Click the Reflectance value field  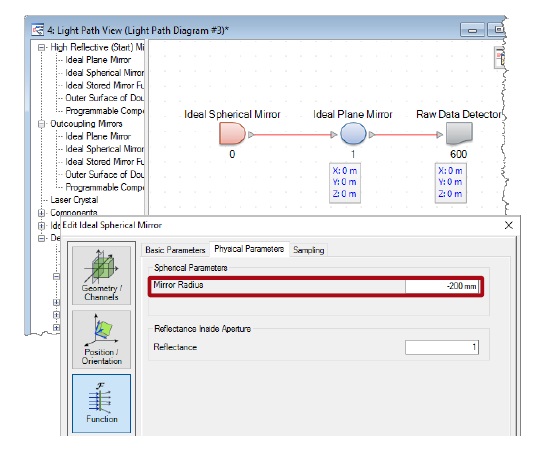pos(442,347)
